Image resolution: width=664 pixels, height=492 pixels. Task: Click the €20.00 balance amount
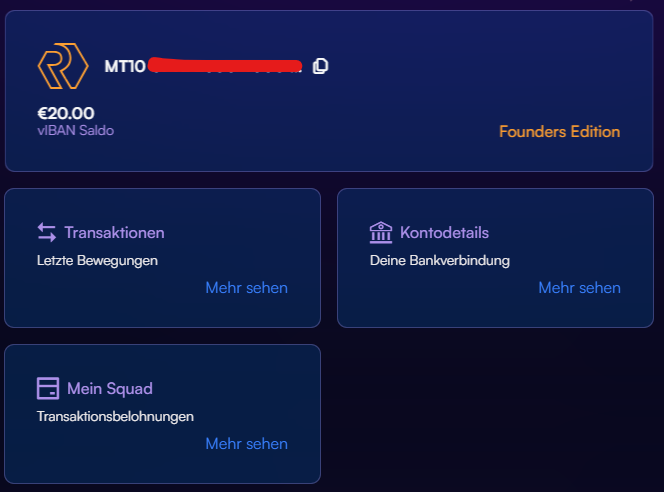point(66,113)
